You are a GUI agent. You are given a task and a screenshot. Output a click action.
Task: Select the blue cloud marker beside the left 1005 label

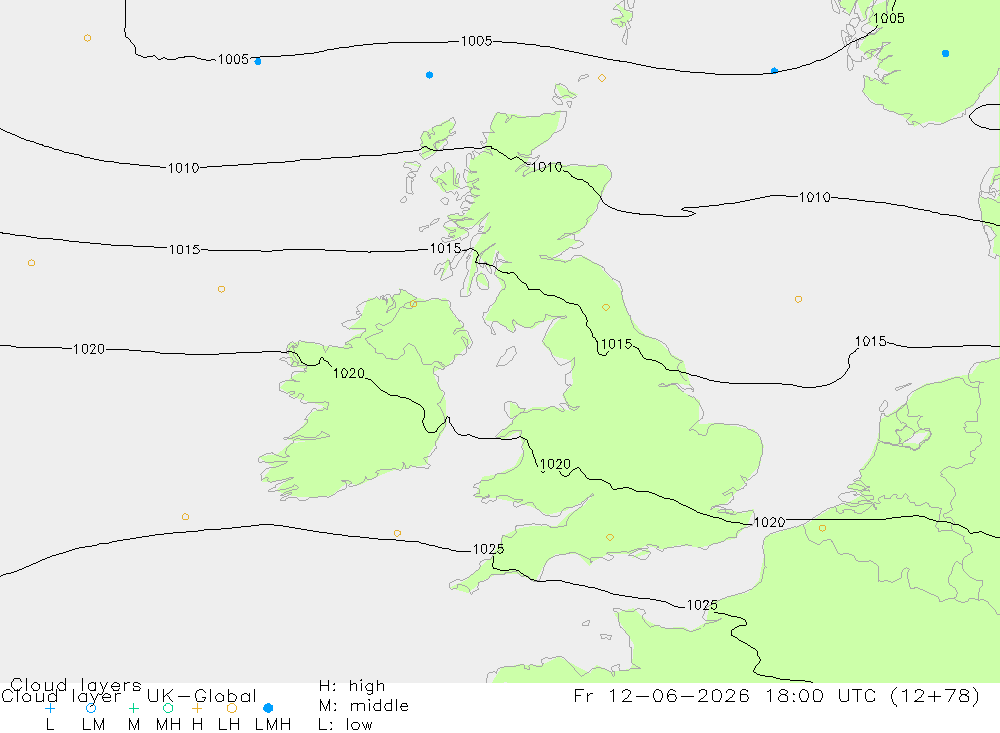(x=258, y=62)
